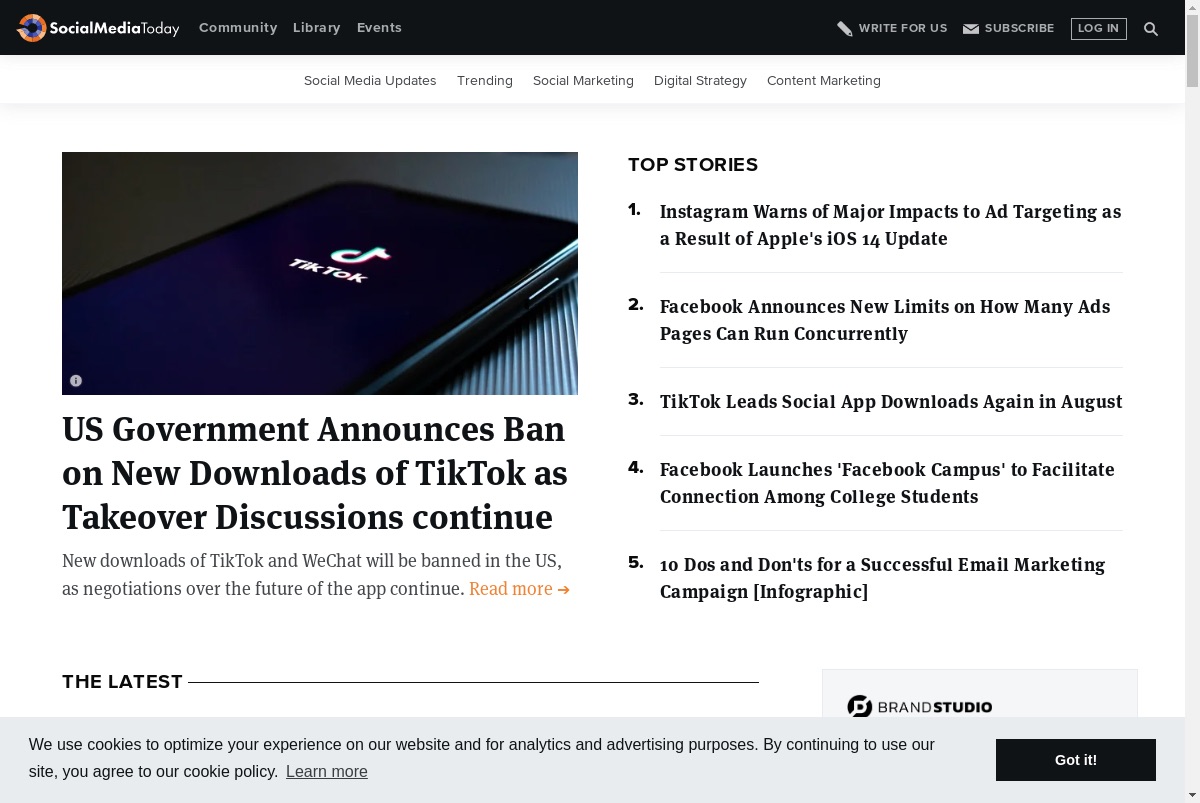Open the search magnifier icon

[1151, 29]
